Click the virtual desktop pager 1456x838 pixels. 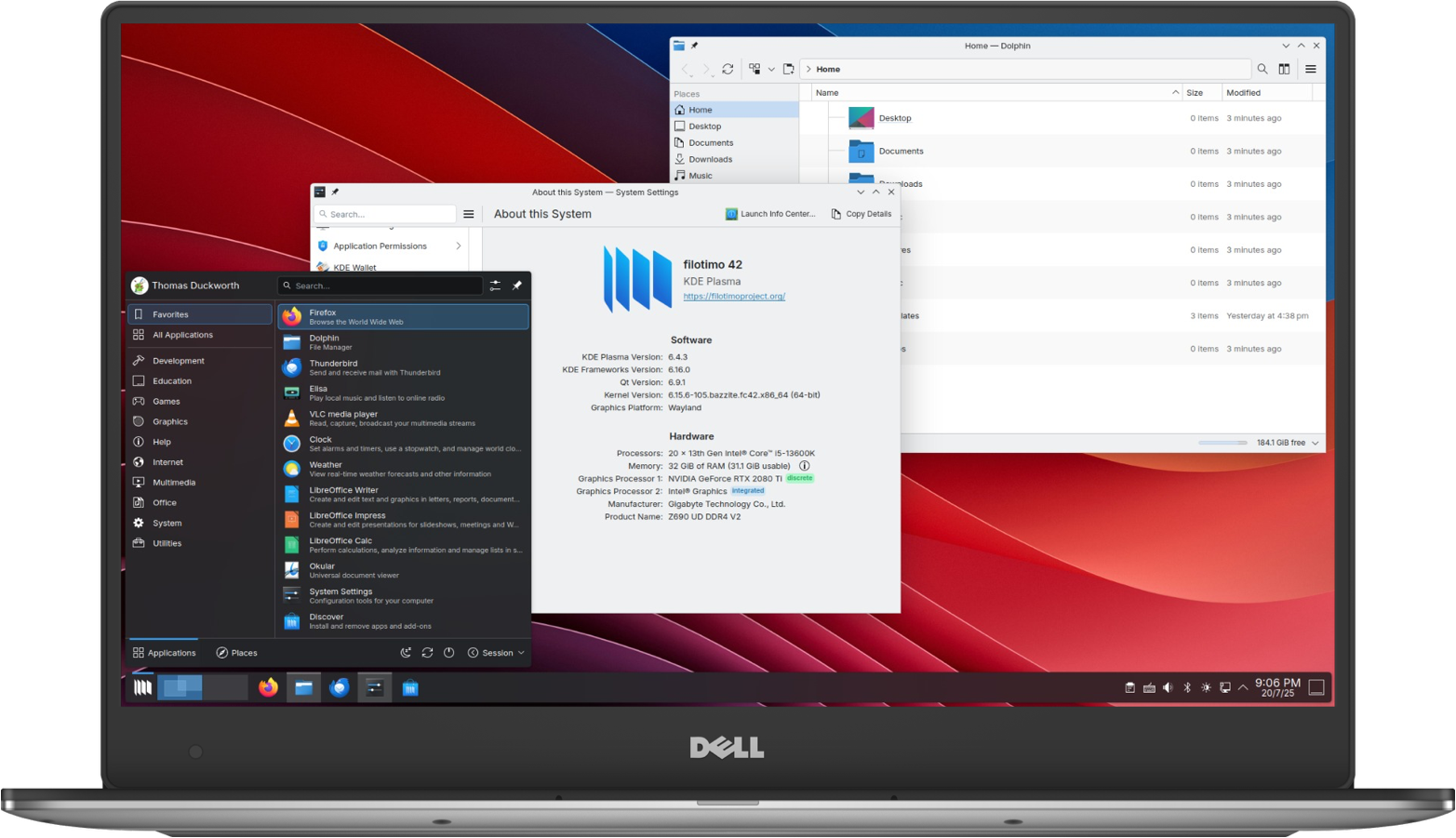(202, 687)
